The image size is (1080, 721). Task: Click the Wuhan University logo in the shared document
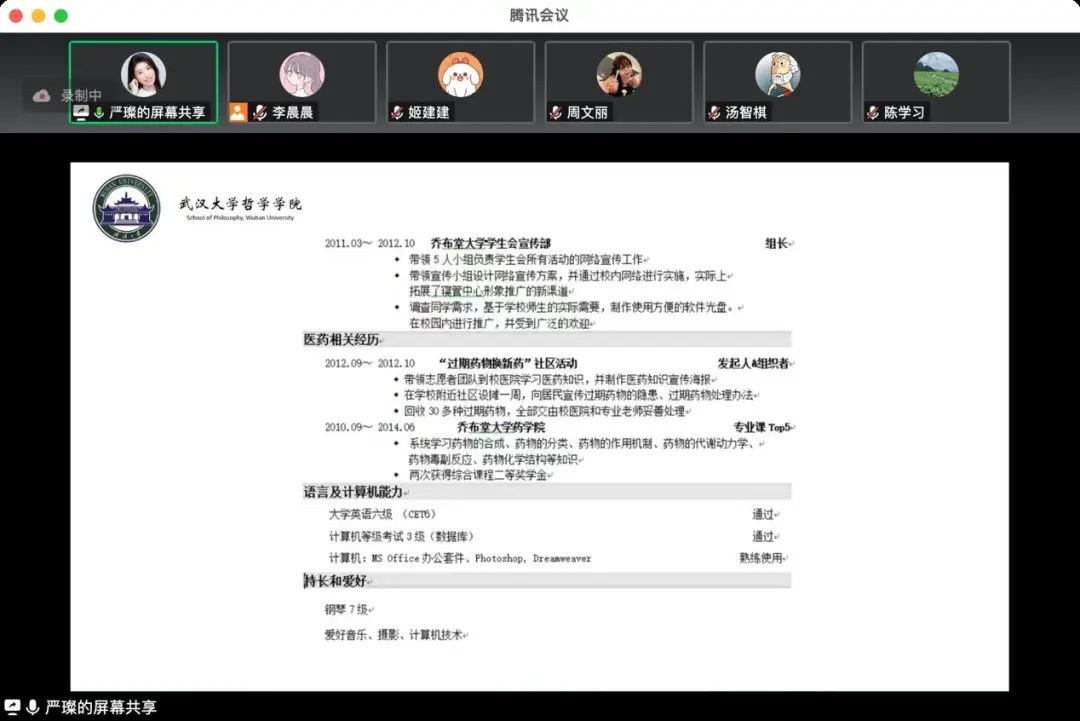coord(126,207)
